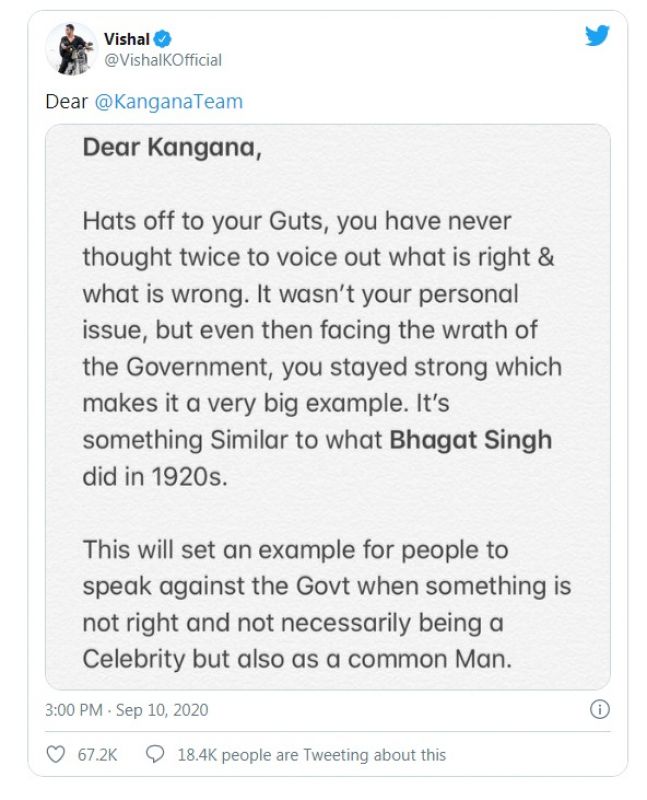Click the 3:00 PM Sep 10, 2020 timestamp

coord(127,710)
